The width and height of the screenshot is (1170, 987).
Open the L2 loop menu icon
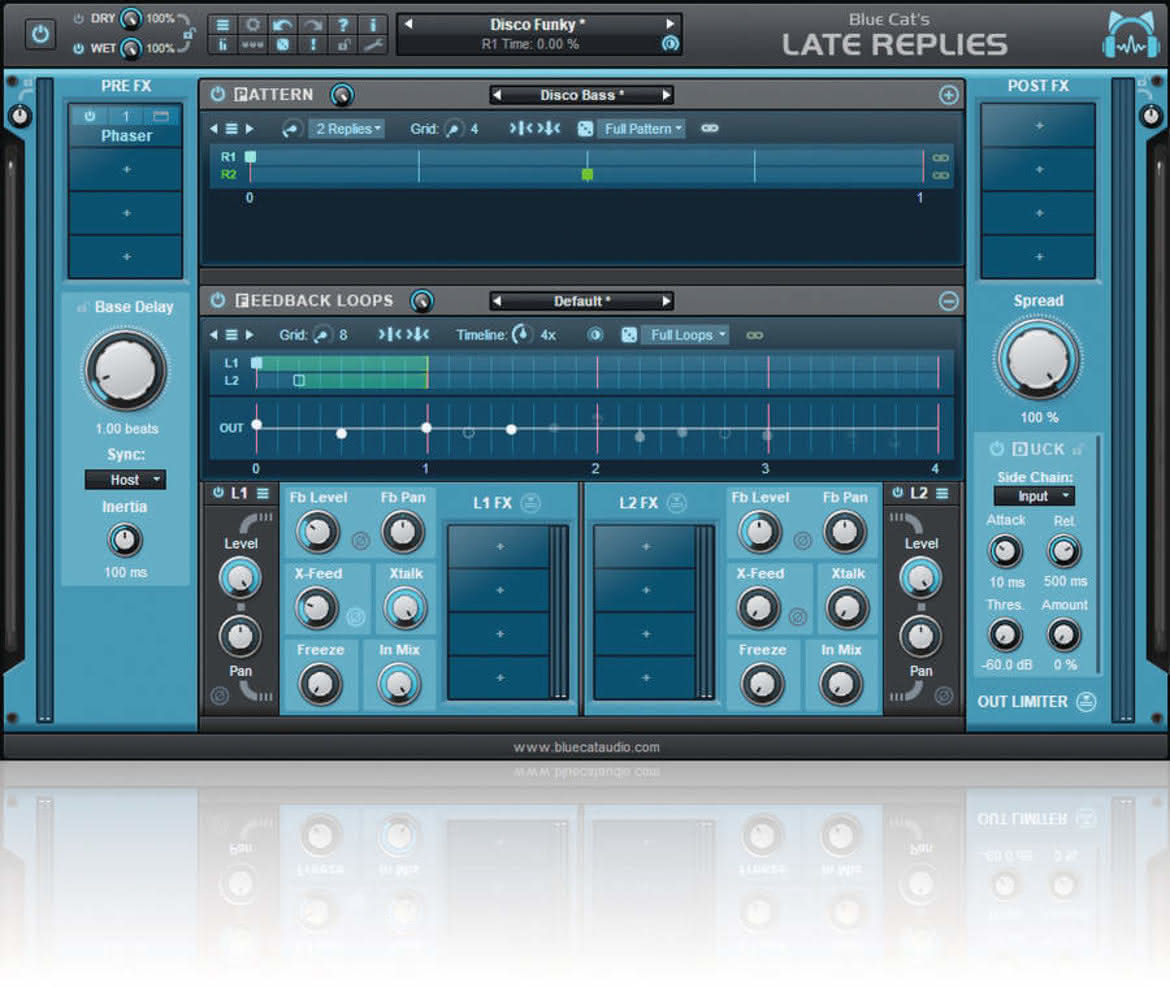[942, 493]
